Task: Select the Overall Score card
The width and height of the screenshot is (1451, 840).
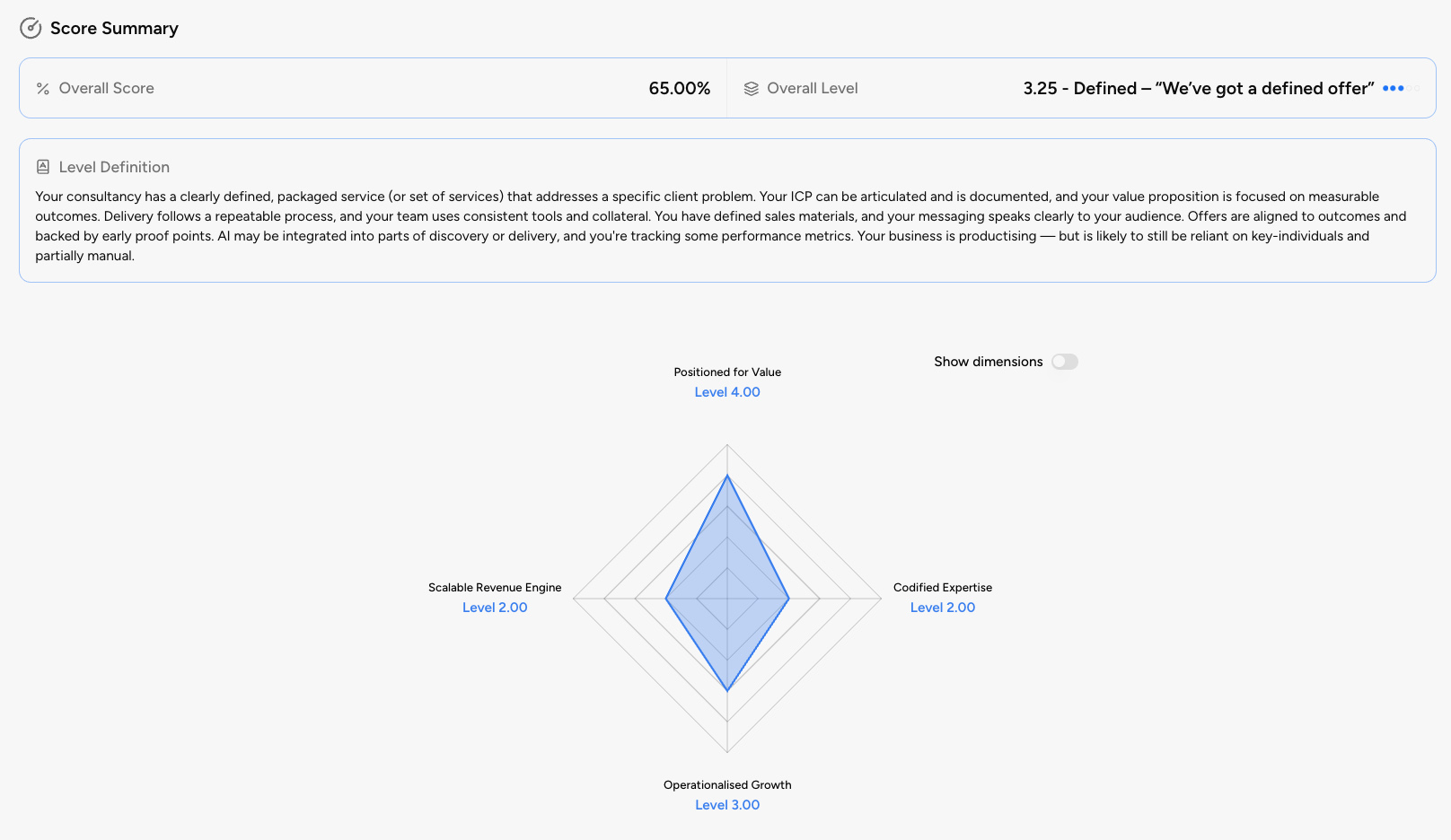Action: pos(373,88)
